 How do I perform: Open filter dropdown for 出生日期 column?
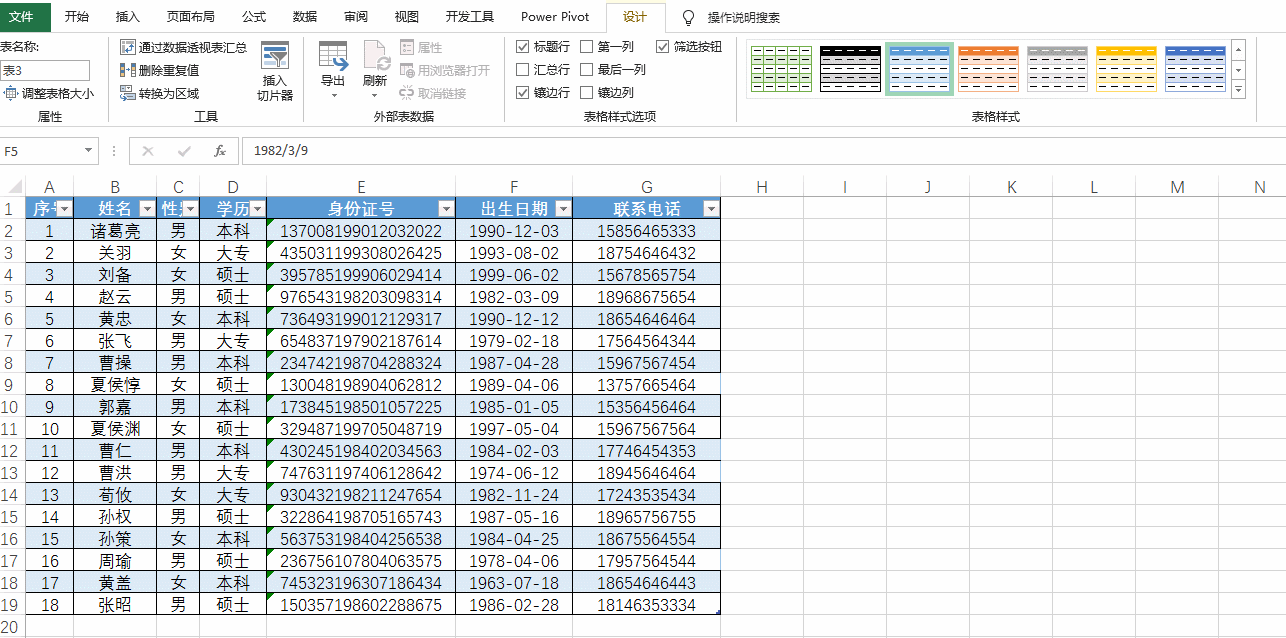click(x=563, y=209)
